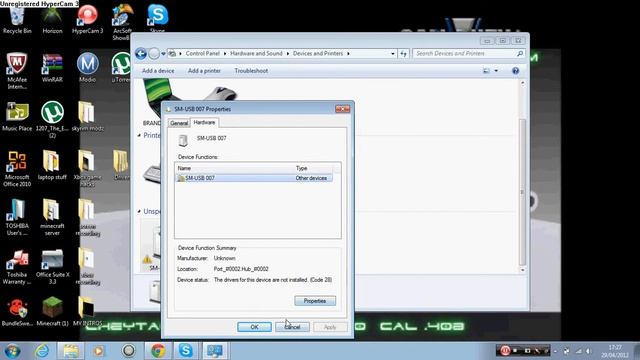Open the Horizon desktop shortcut
The height and width of the screenshot is (360, 640).
click(x=52, y=20)
